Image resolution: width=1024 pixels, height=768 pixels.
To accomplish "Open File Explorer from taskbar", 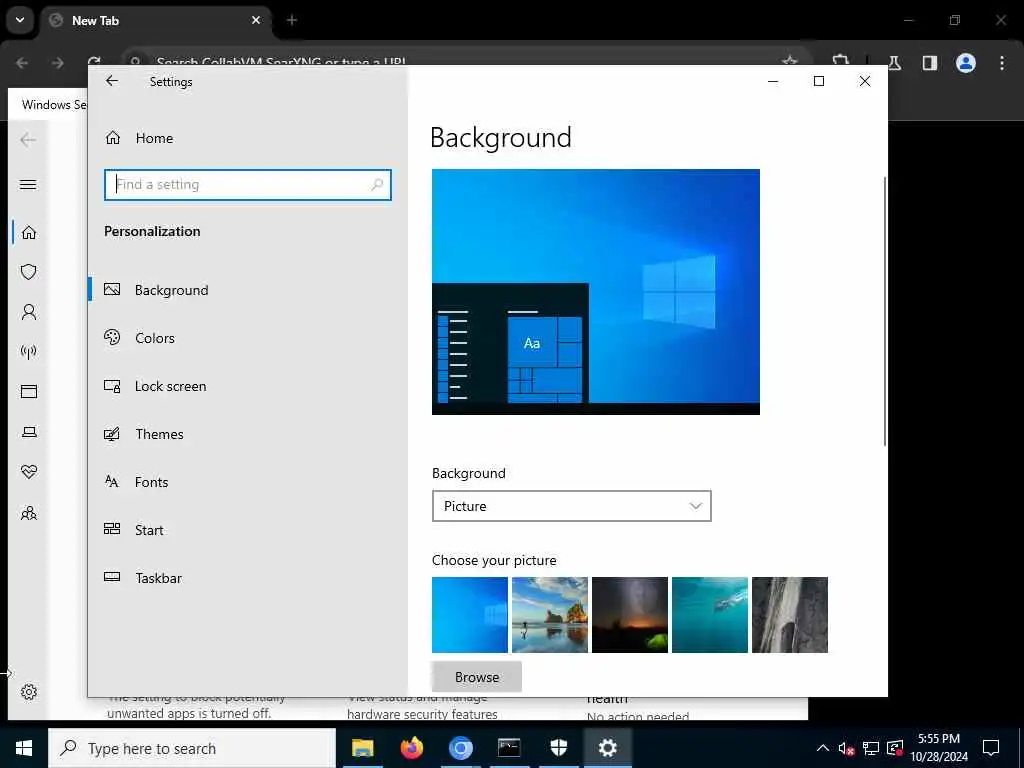I will click(362, 748).
